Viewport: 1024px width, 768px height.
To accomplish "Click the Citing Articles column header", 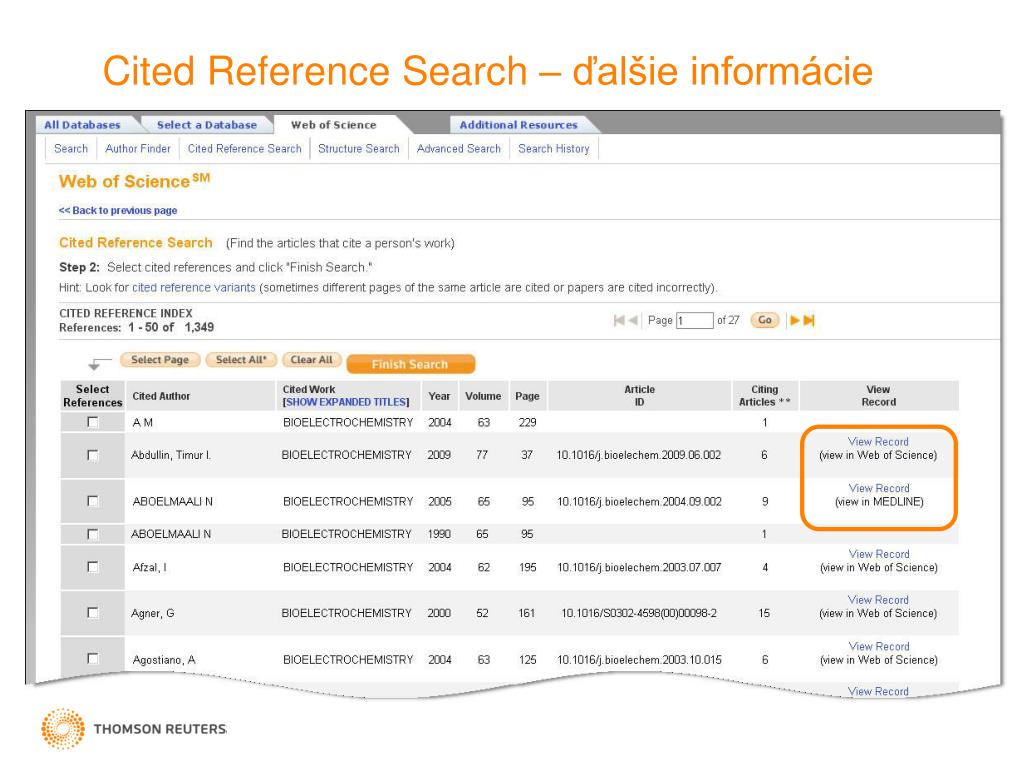I will 765,396.
